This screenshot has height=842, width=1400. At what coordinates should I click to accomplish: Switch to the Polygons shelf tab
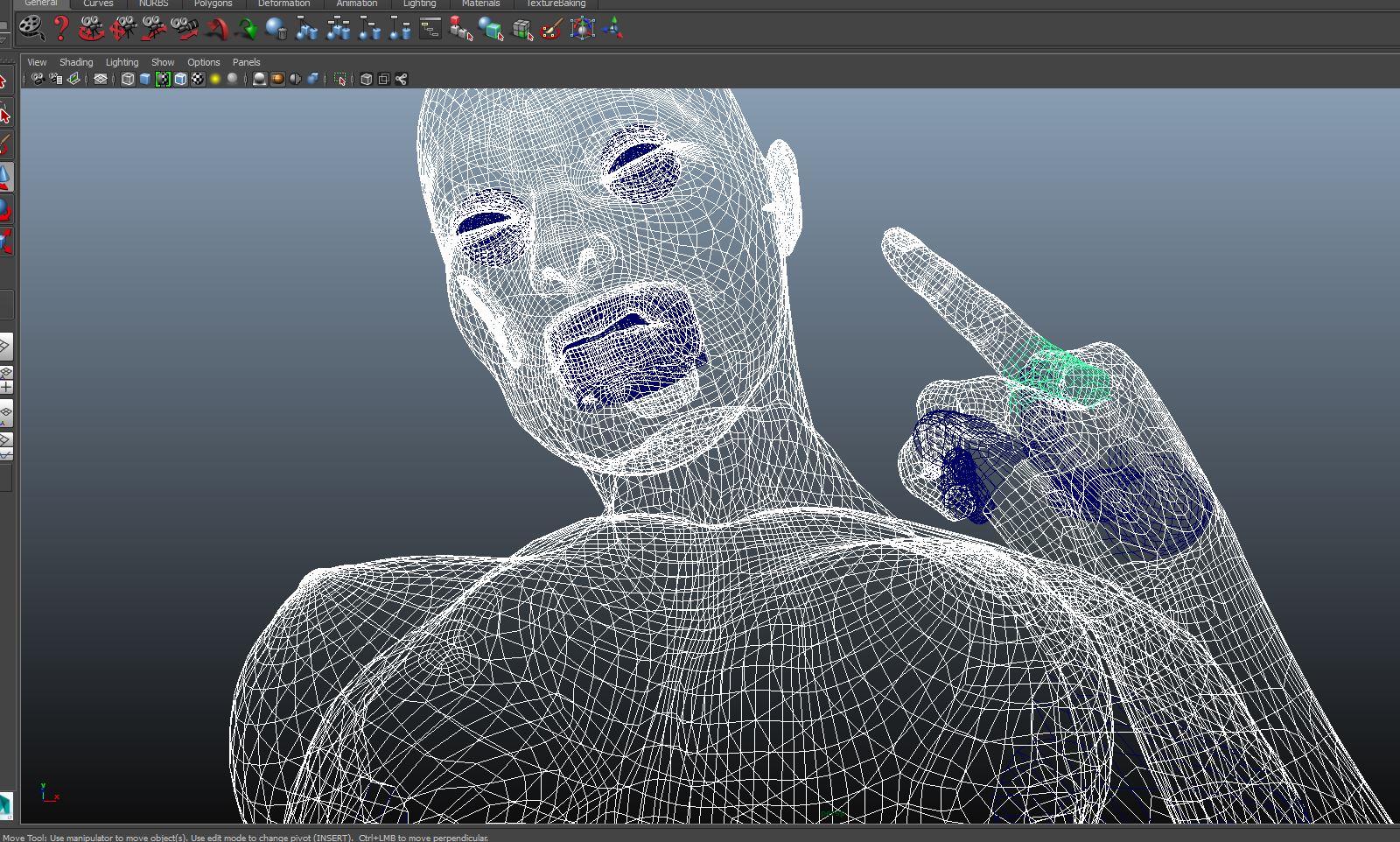click(213, 4)
